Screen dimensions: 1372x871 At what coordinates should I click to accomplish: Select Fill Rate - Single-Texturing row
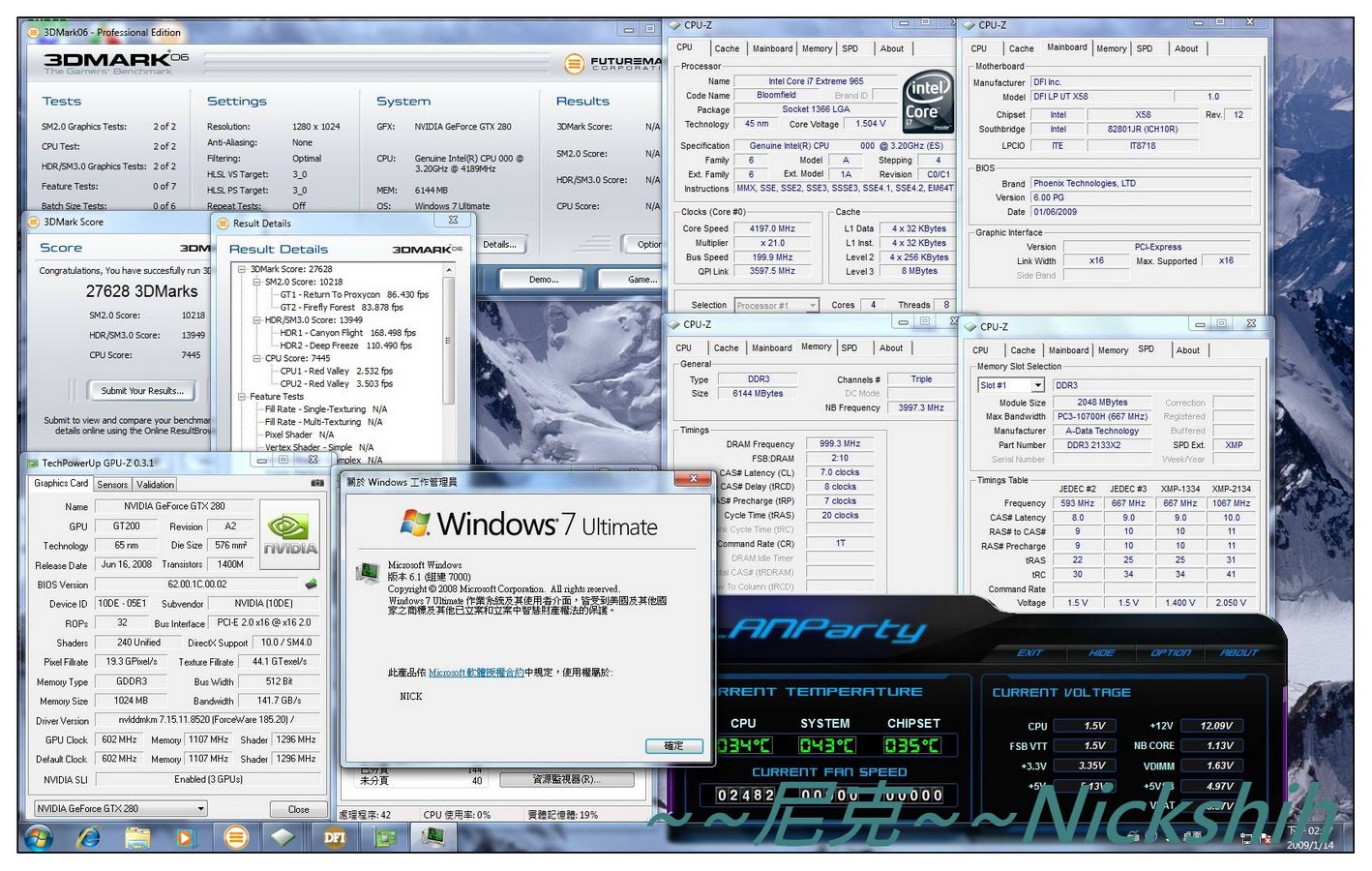click(x=326, y=408)
